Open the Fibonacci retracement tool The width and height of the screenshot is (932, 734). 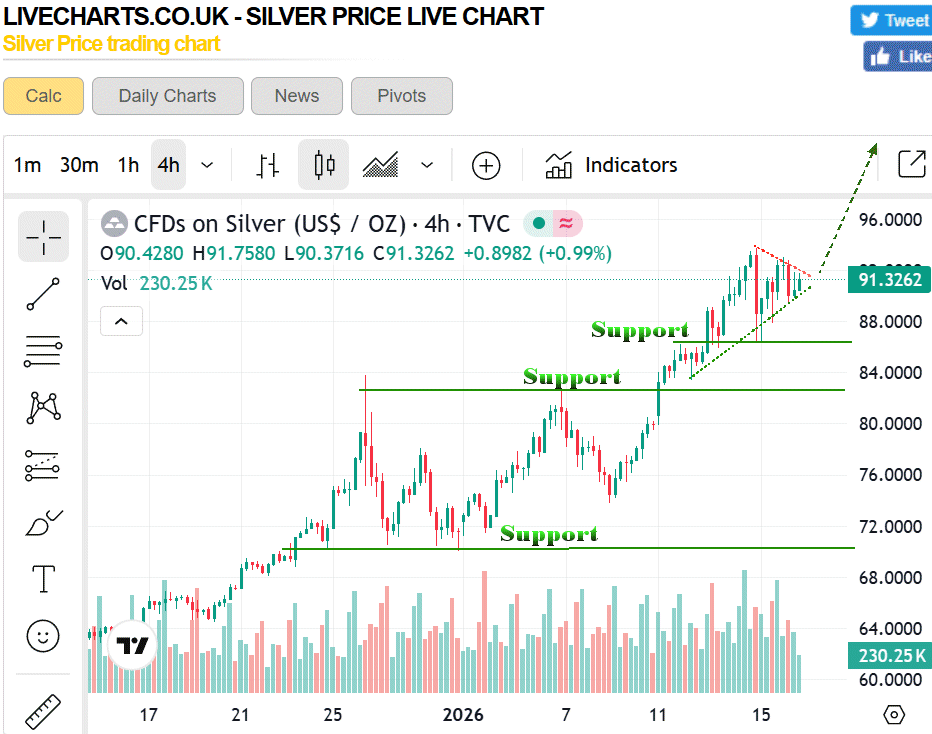[x=43, y=351]
